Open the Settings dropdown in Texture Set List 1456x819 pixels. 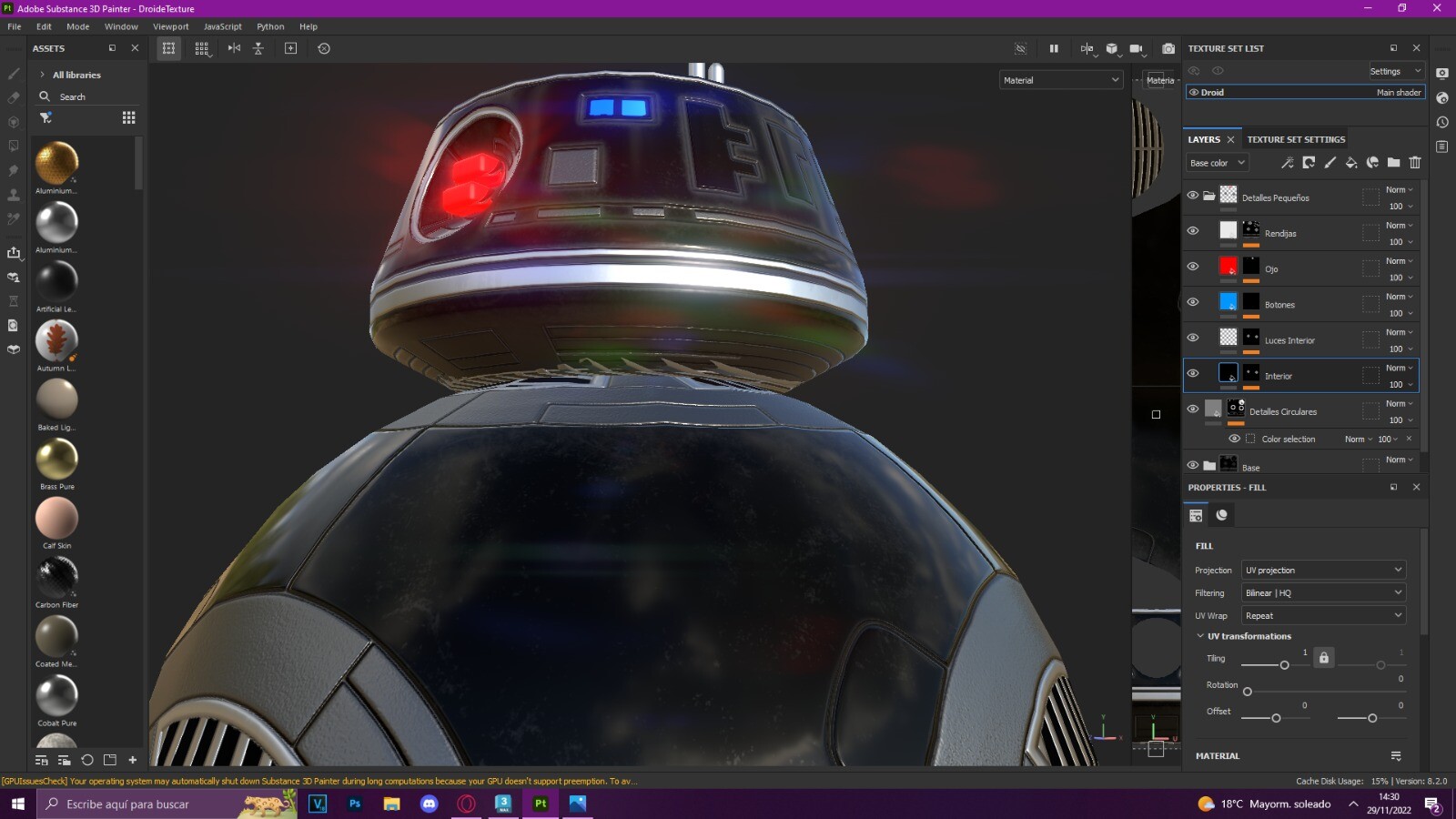point(1396,70)
